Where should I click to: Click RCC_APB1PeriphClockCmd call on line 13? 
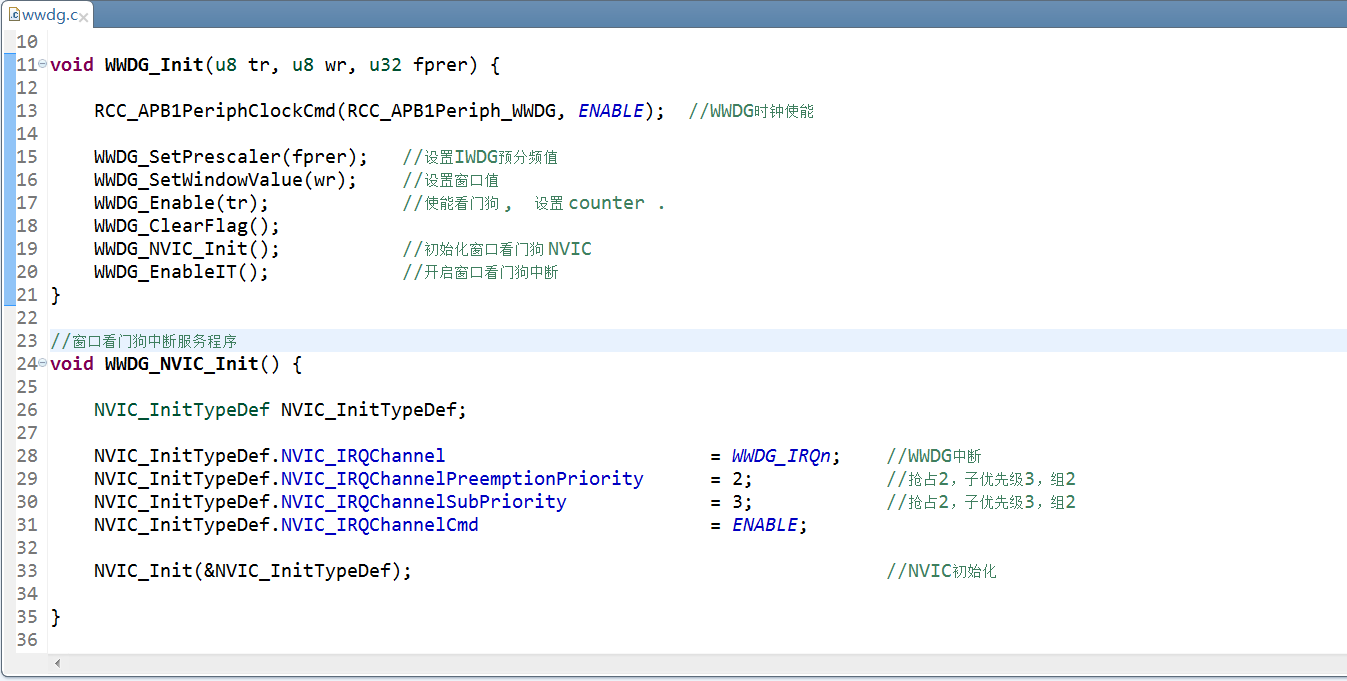(215, 111)
